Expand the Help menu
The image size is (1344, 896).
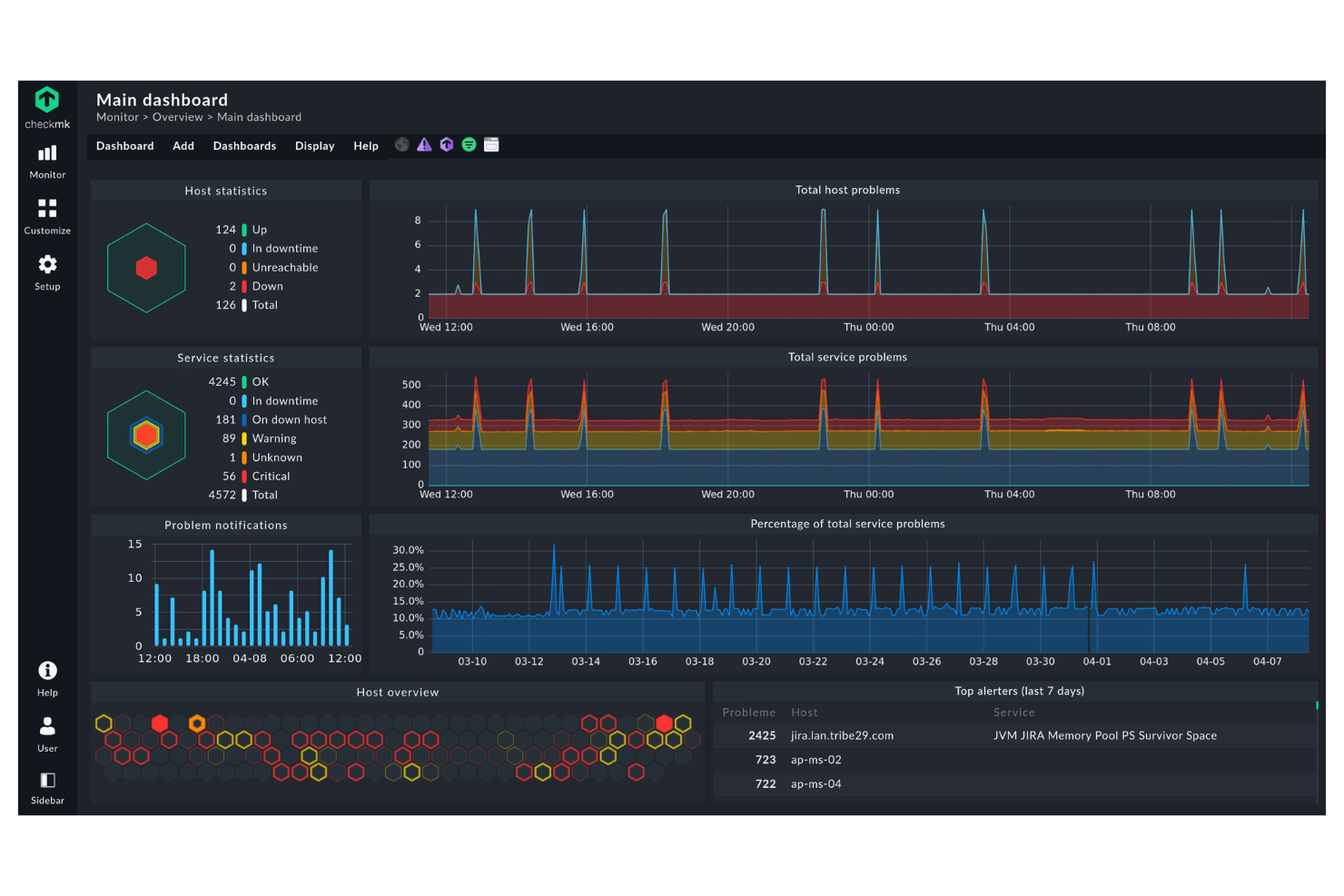[366, 145]
